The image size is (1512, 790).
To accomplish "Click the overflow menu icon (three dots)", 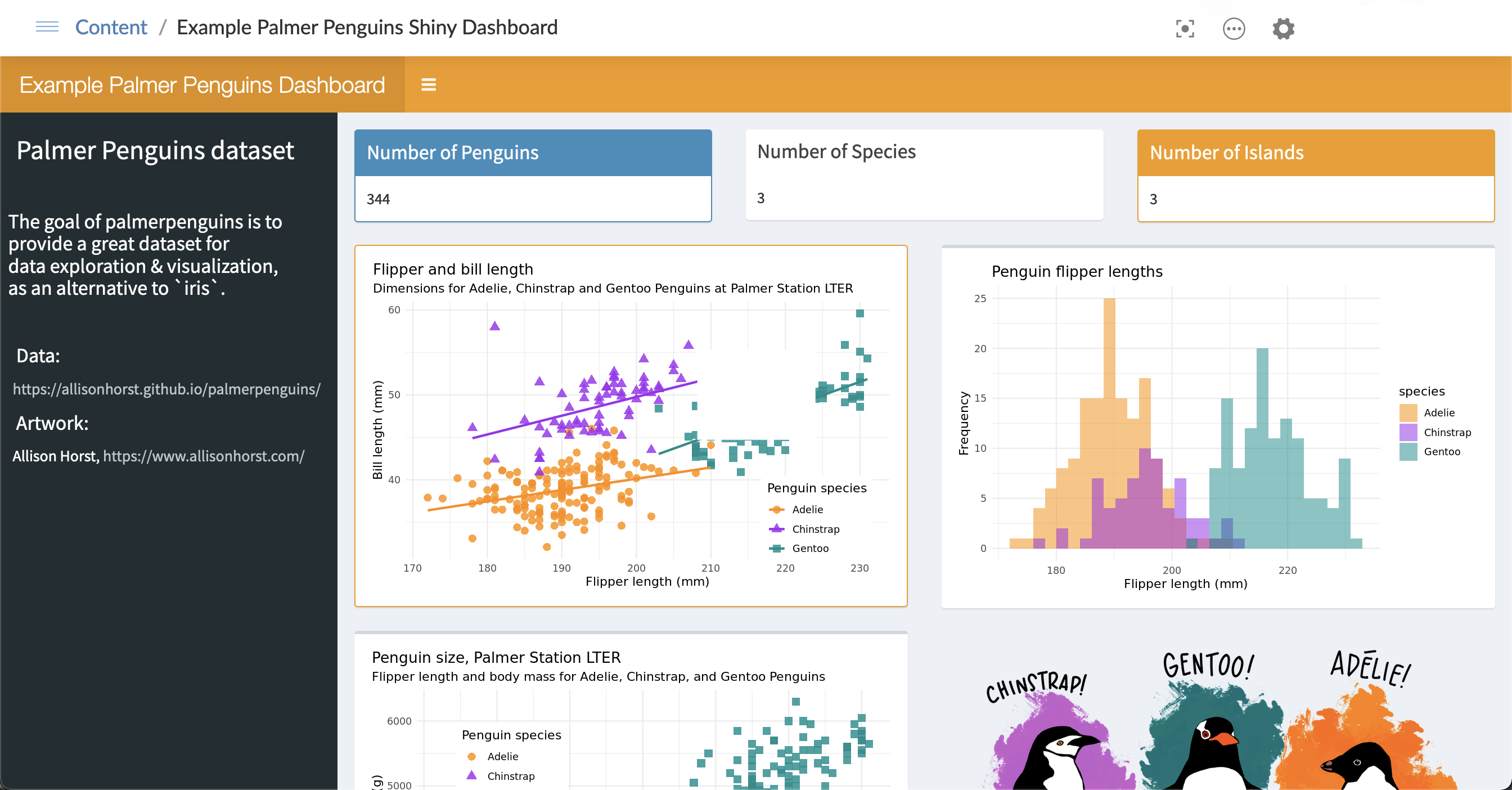I will pos(1233,28).
